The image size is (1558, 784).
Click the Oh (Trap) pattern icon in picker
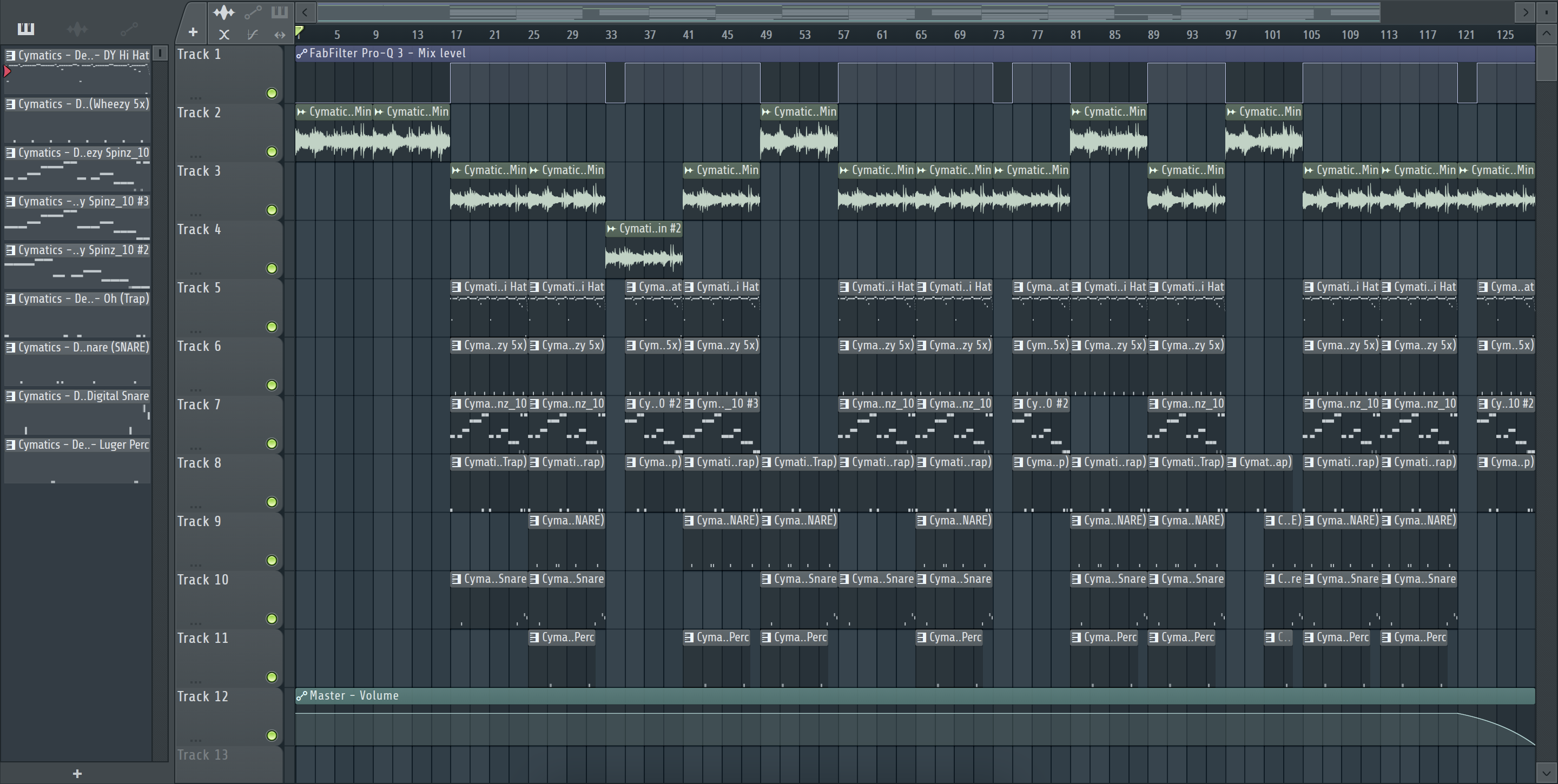pos(10,298)
